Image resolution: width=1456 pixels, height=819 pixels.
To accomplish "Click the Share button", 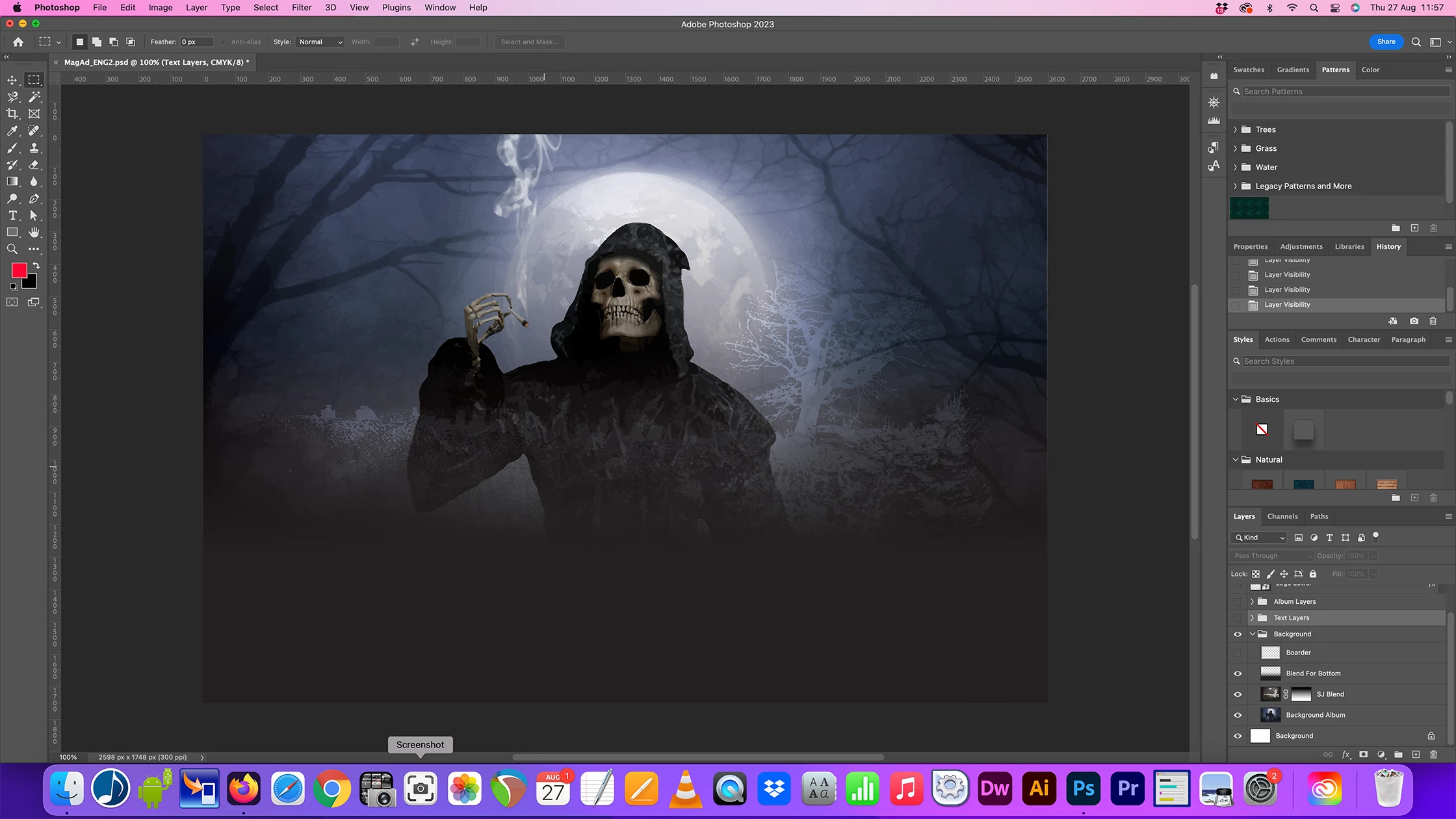I will 1386,42.
